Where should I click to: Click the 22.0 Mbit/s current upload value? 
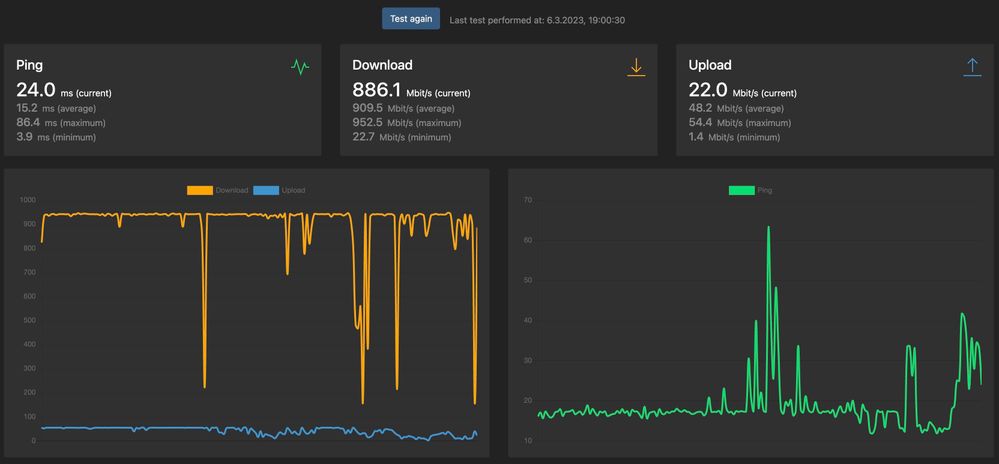pos(743,91)
